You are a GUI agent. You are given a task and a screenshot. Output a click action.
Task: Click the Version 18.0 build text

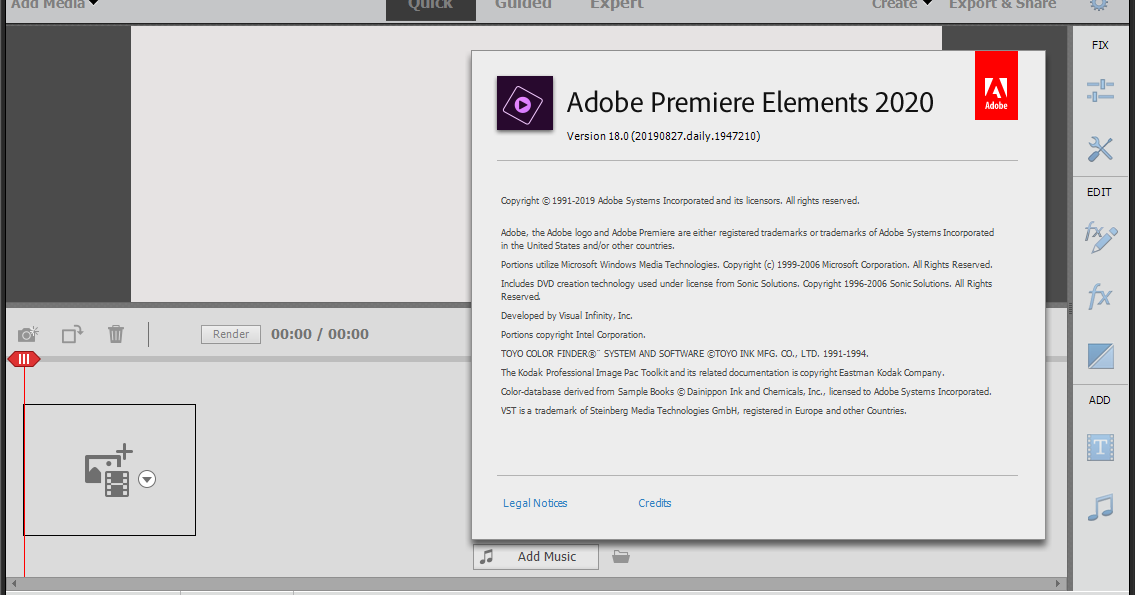663,136
